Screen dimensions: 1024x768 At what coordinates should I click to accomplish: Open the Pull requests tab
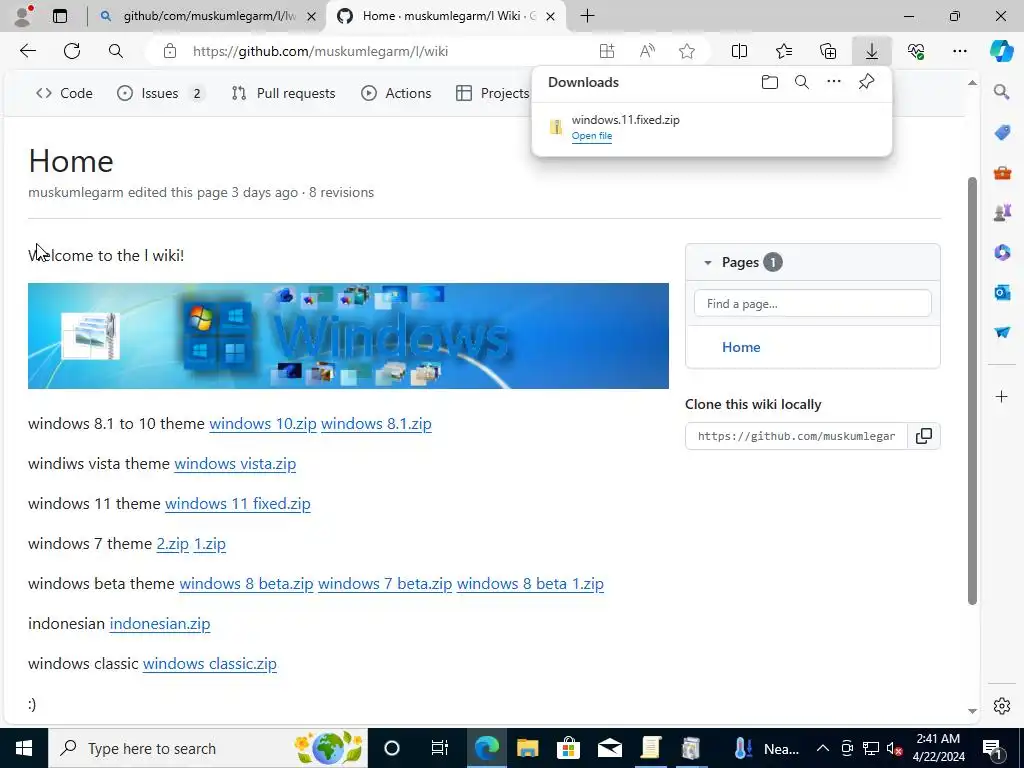pyautogui.click(x=283, y=93)
